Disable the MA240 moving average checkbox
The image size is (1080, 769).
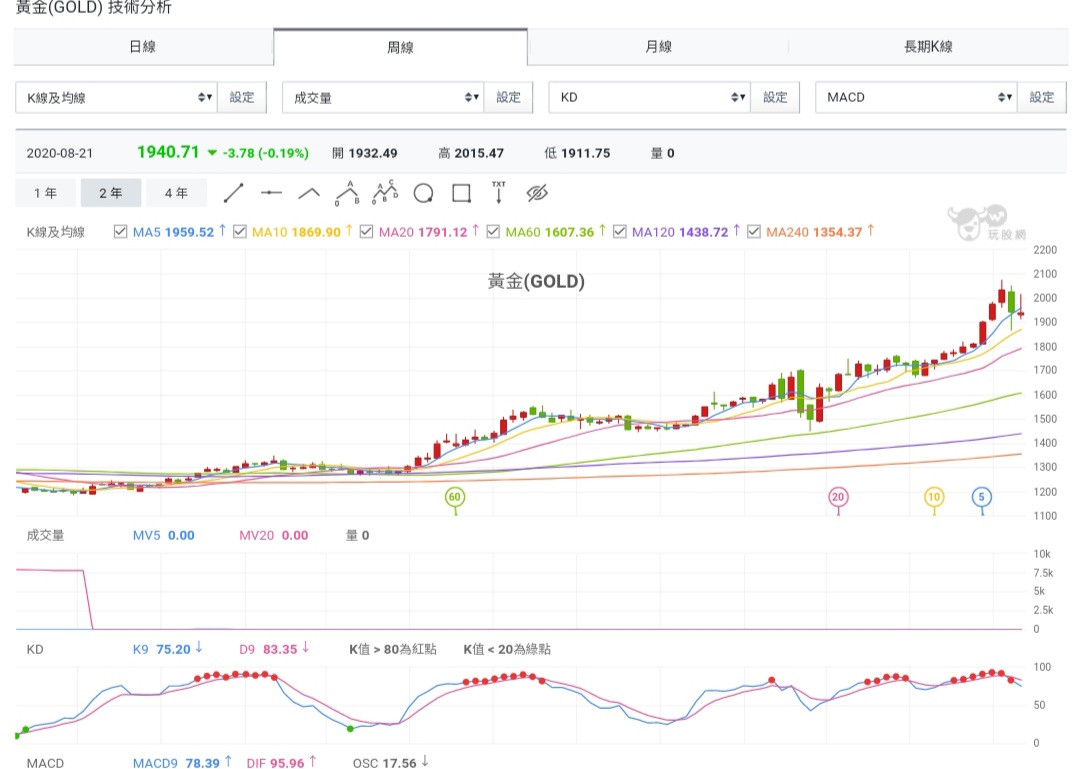click(754, 232)
